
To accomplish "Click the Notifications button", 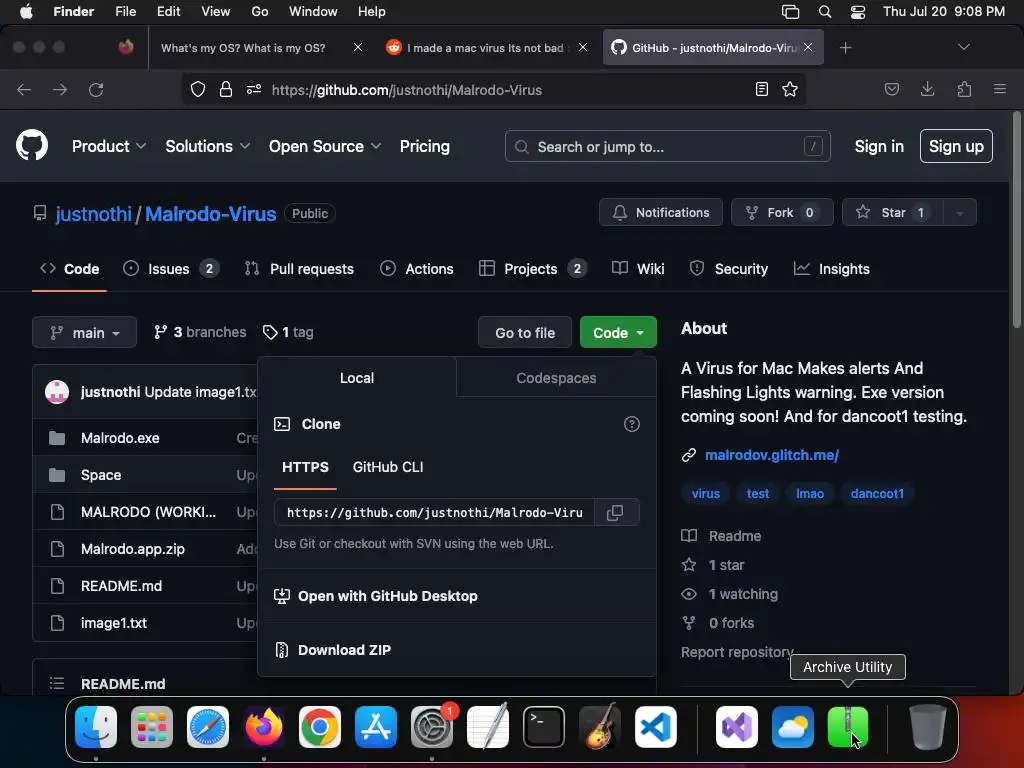I will click(661, 213).
